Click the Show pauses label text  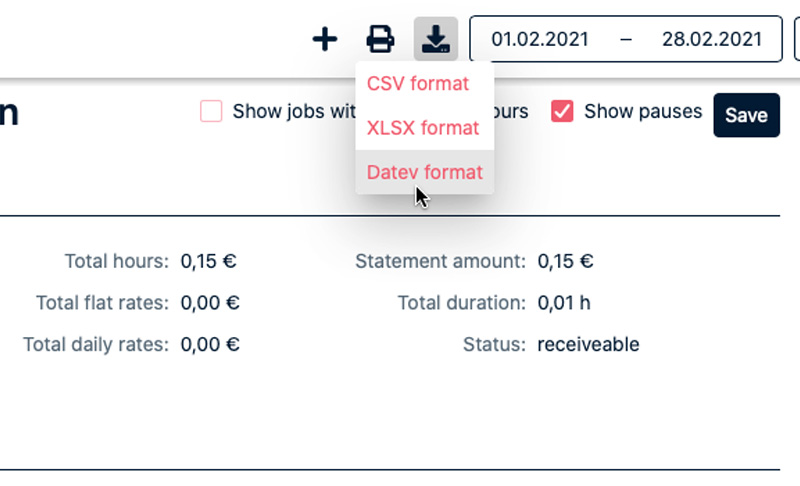pos(643,111)
